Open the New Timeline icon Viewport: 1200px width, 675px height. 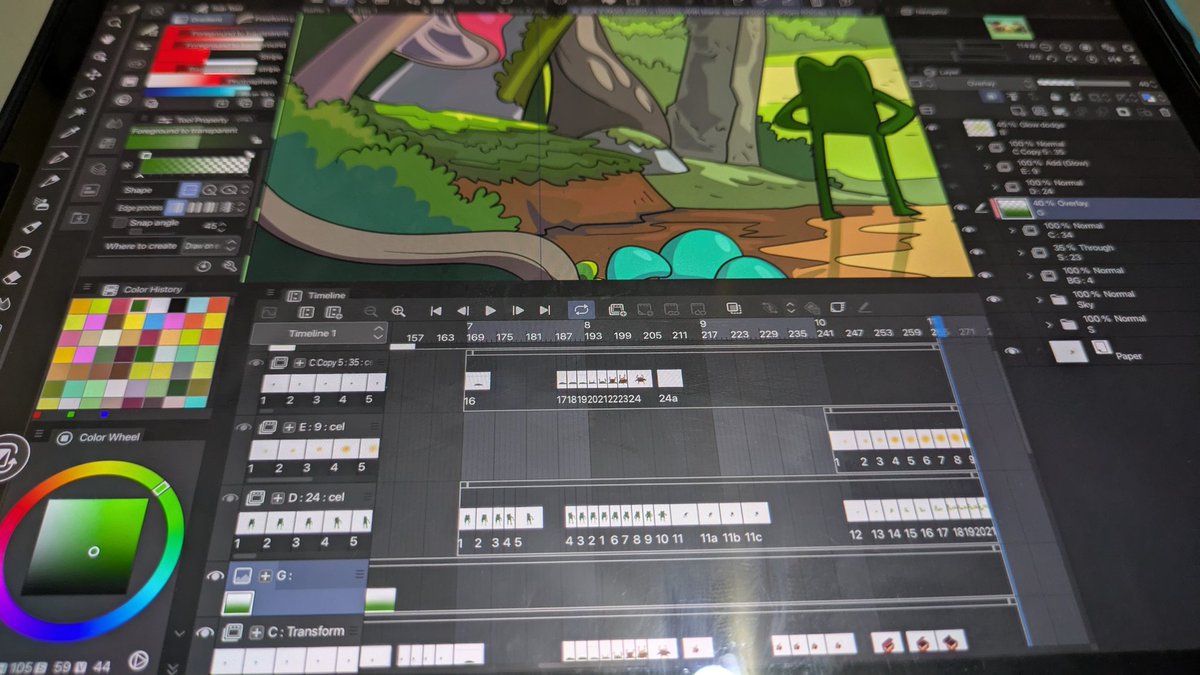click(333, 313)
